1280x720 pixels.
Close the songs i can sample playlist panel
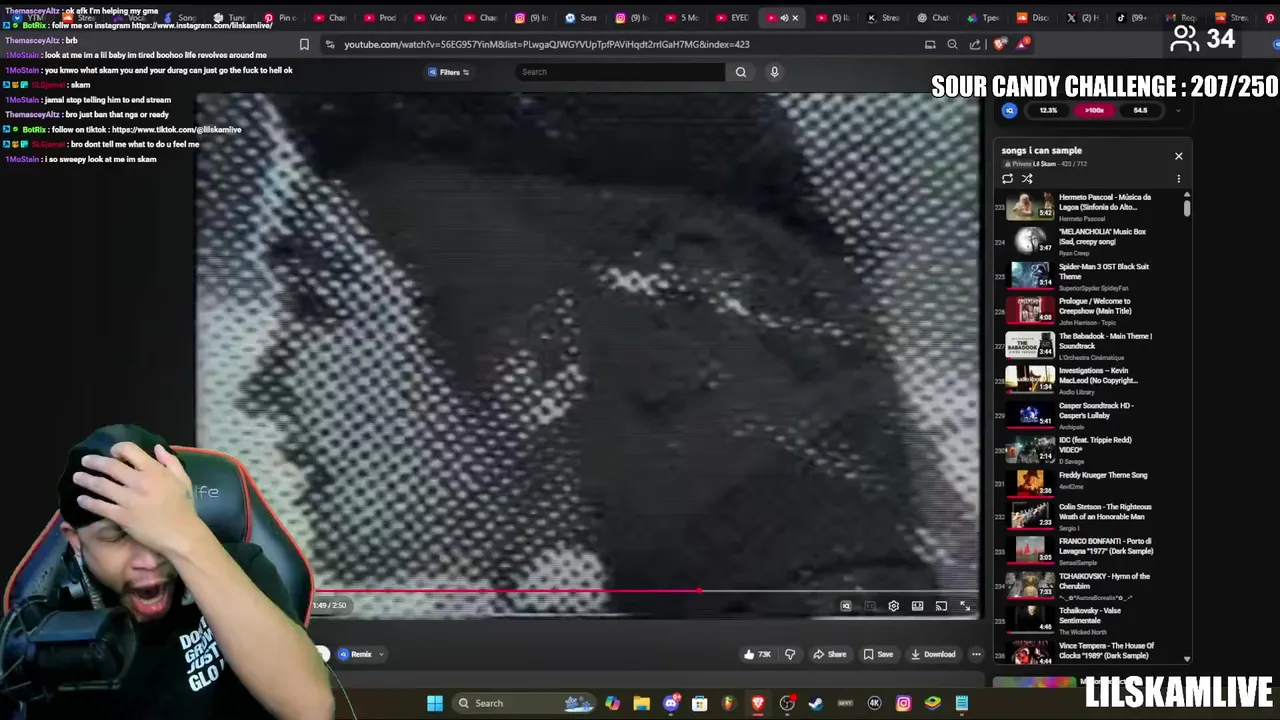[1178, 156]
